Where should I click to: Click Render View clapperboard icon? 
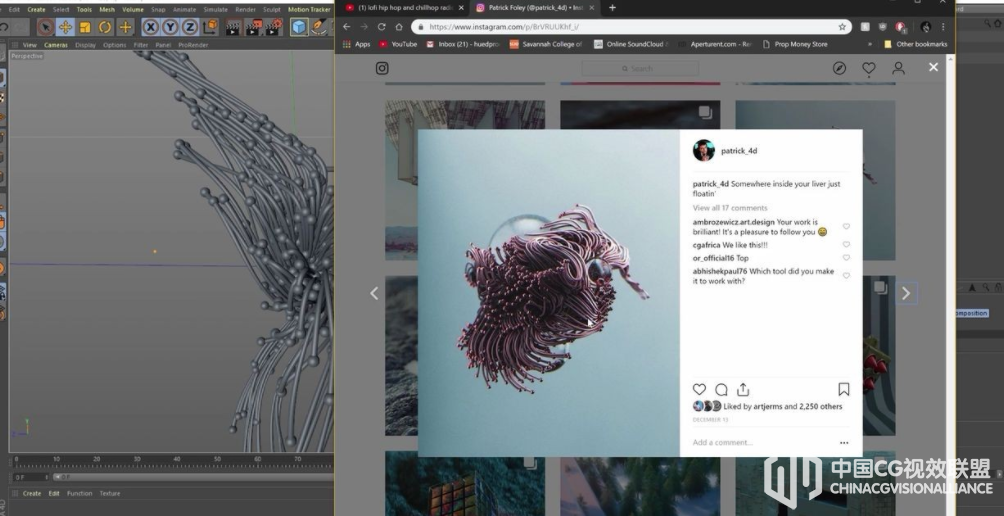pyautogui.click(x=233, y=27)
